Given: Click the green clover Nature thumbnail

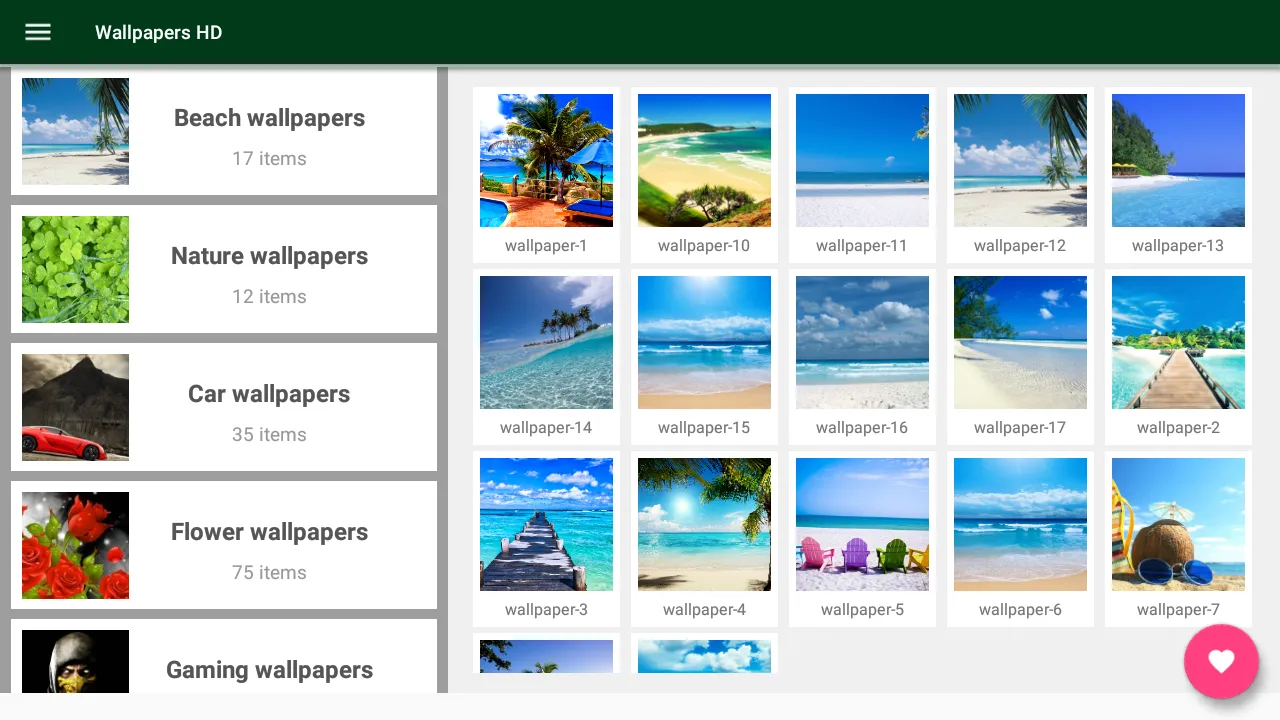Looking at the screenshot, I should (75, 269).
